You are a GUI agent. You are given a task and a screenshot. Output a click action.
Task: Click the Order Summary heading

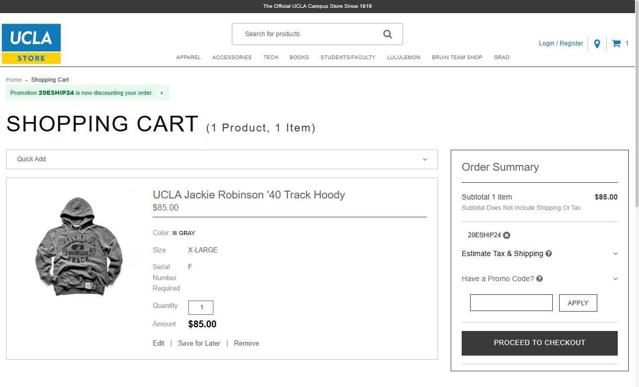500,167
